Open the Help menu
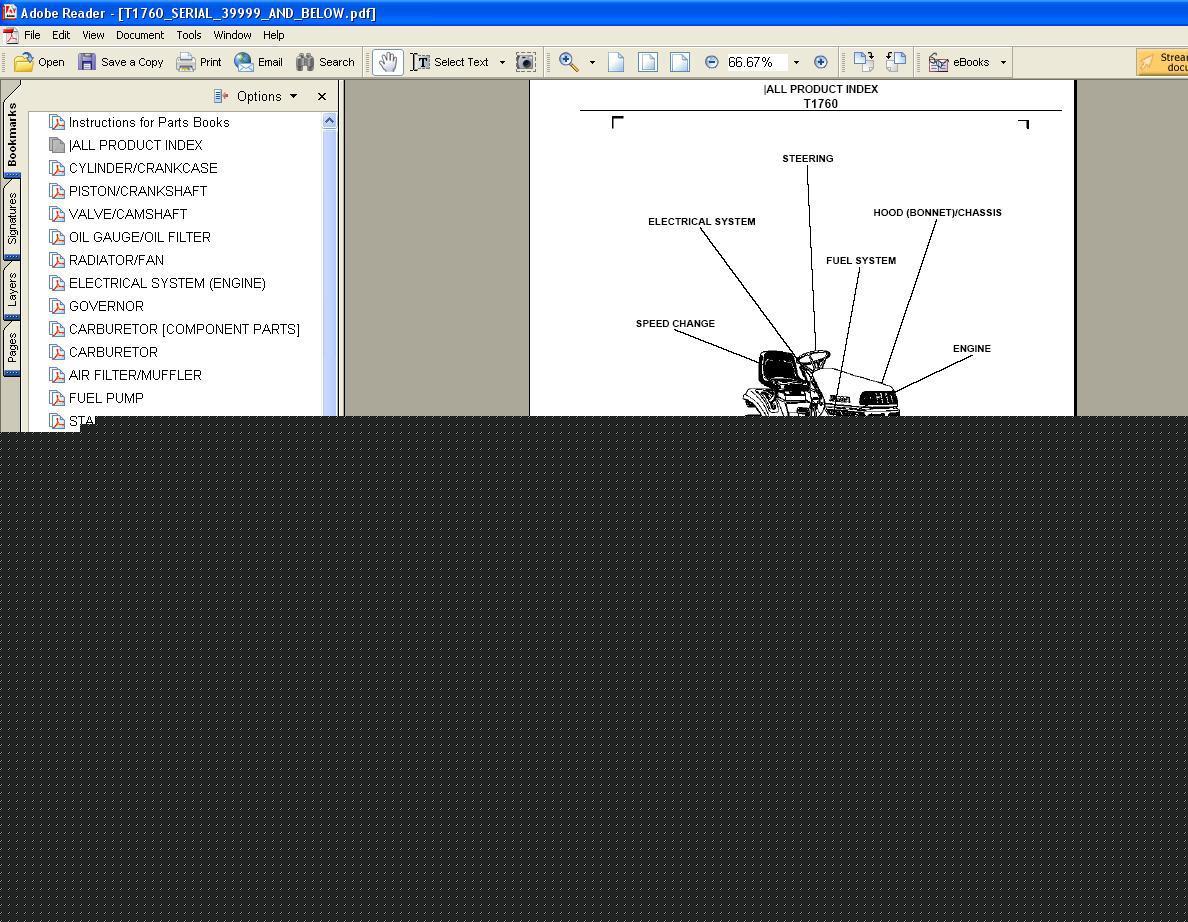The image size is (1188, 922). [274, 35]
